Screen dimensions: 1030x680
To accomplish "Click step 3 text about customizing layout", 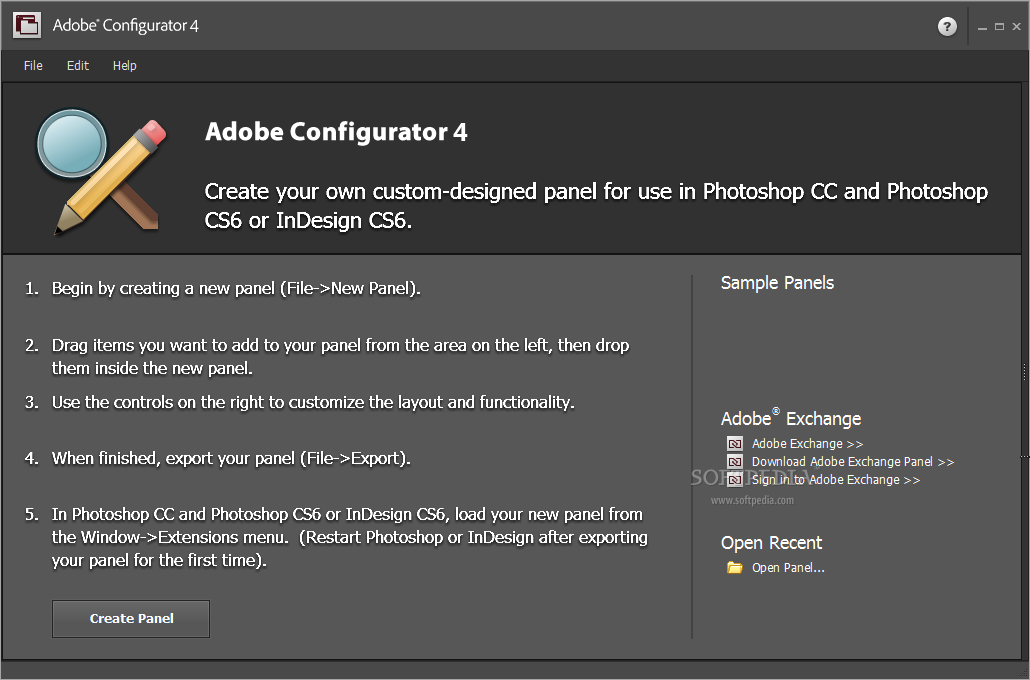I will coord(313,402).
